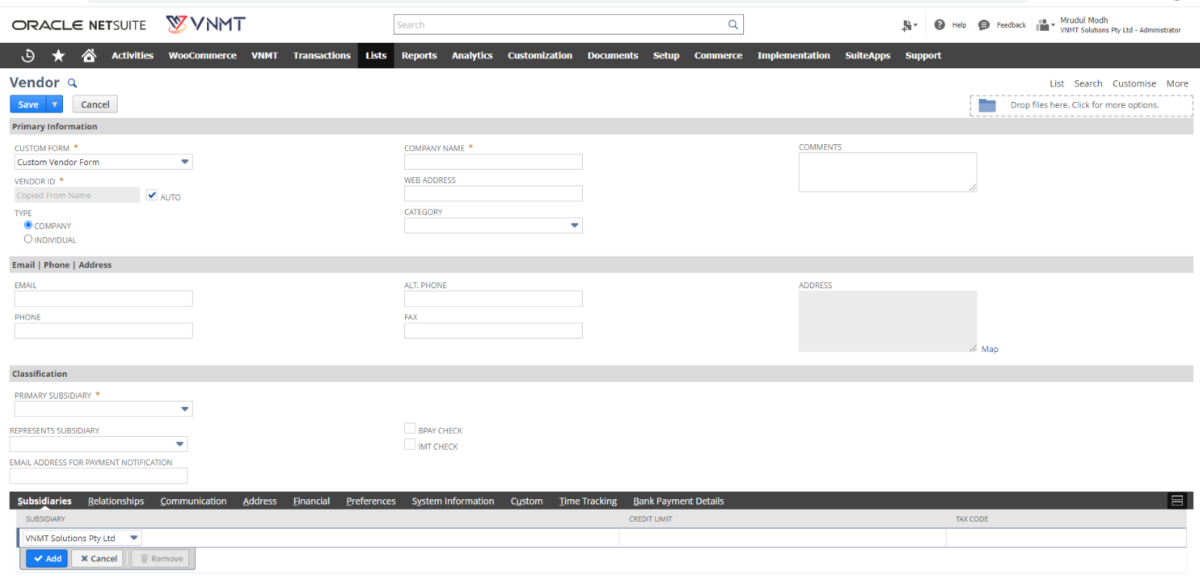Screen dimensions: 1200x587
Task: Expand the Category dropdown
Action: [x=575, y=224]
